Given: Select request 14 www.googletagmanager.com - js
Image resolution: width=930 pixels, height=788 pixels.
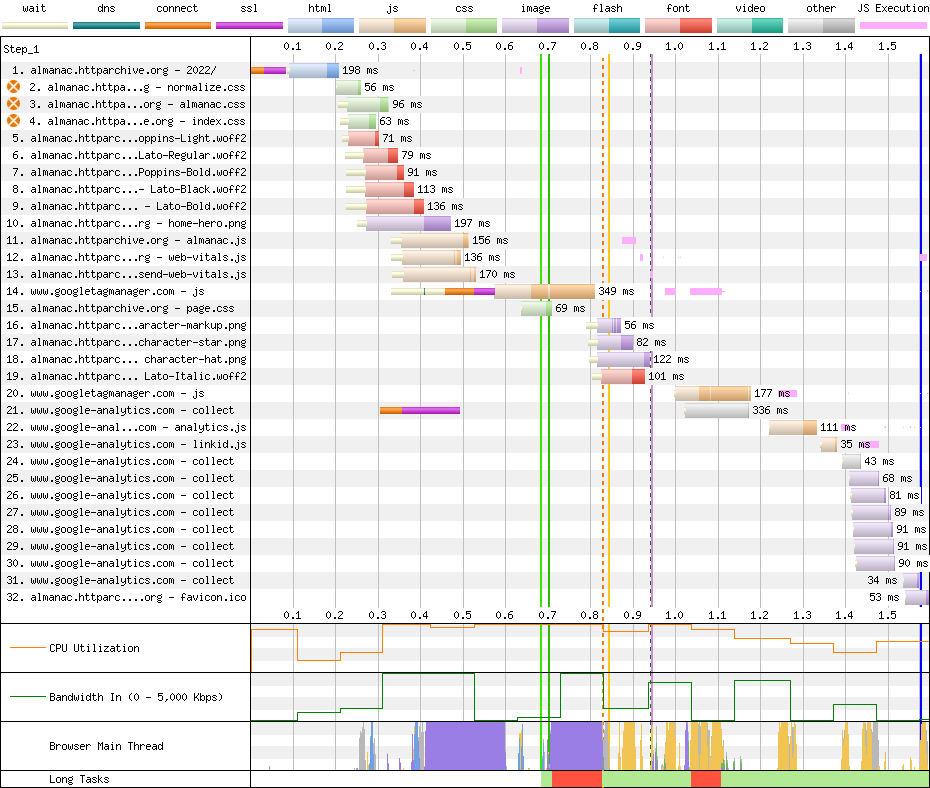Looking at the screenshot, I should [117, 291].
